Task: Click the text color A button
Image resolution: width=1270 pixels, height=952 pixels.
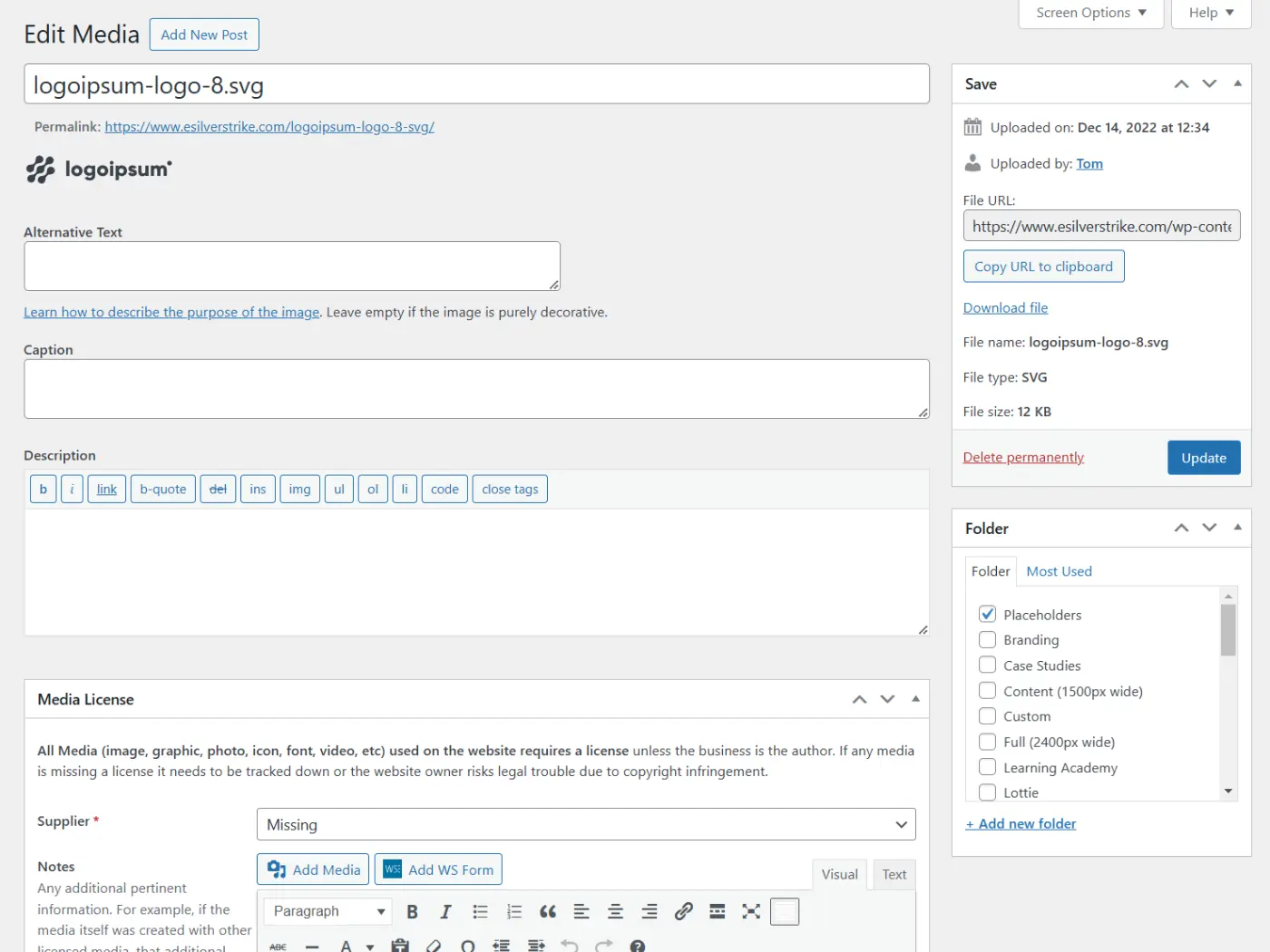Action: tap(346, 945)
